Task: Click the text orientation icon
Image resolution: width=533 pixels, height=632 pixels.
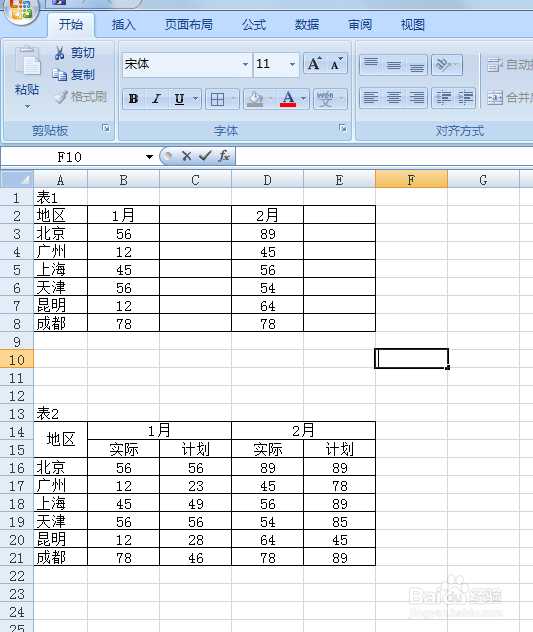Action: click(443, 64)
